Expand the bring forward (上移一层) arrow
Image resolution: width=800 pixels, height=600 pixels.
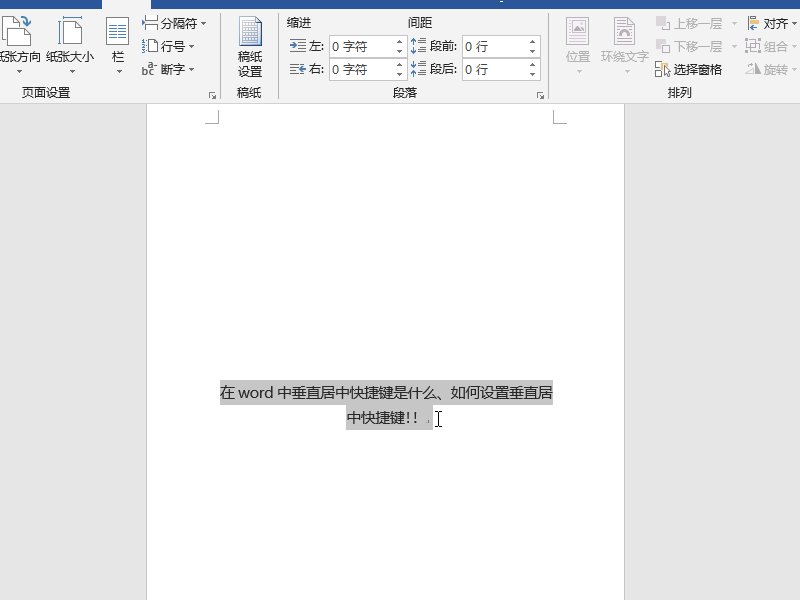(734, 23)
